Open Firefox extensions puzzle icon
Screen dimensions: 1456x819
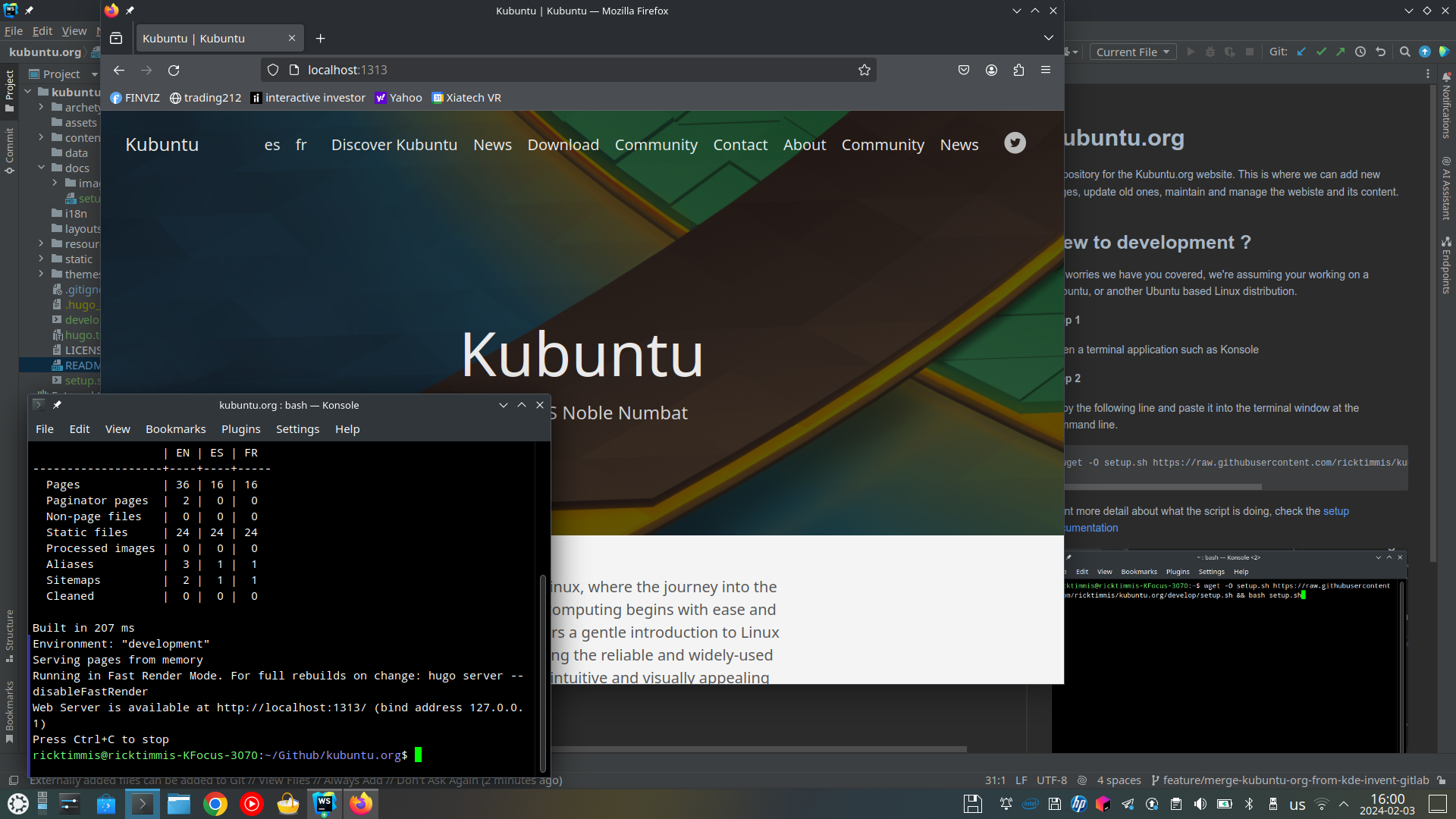[x=1018, y=70]
